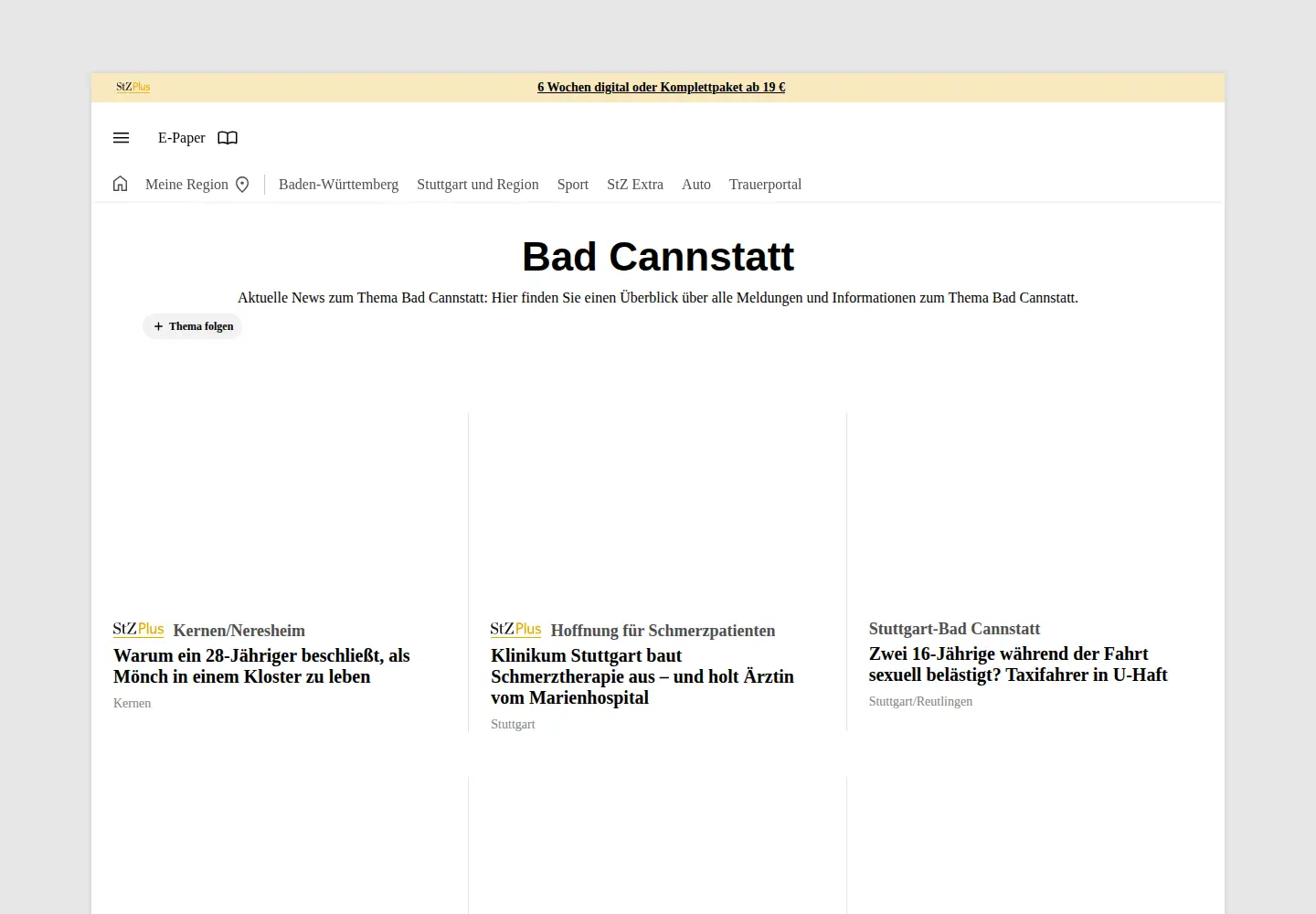The width and height of the screenshot is (1316, 914).
Task: Click the Kernen location label
Action: pyautogui.click(x=132, y=703)
